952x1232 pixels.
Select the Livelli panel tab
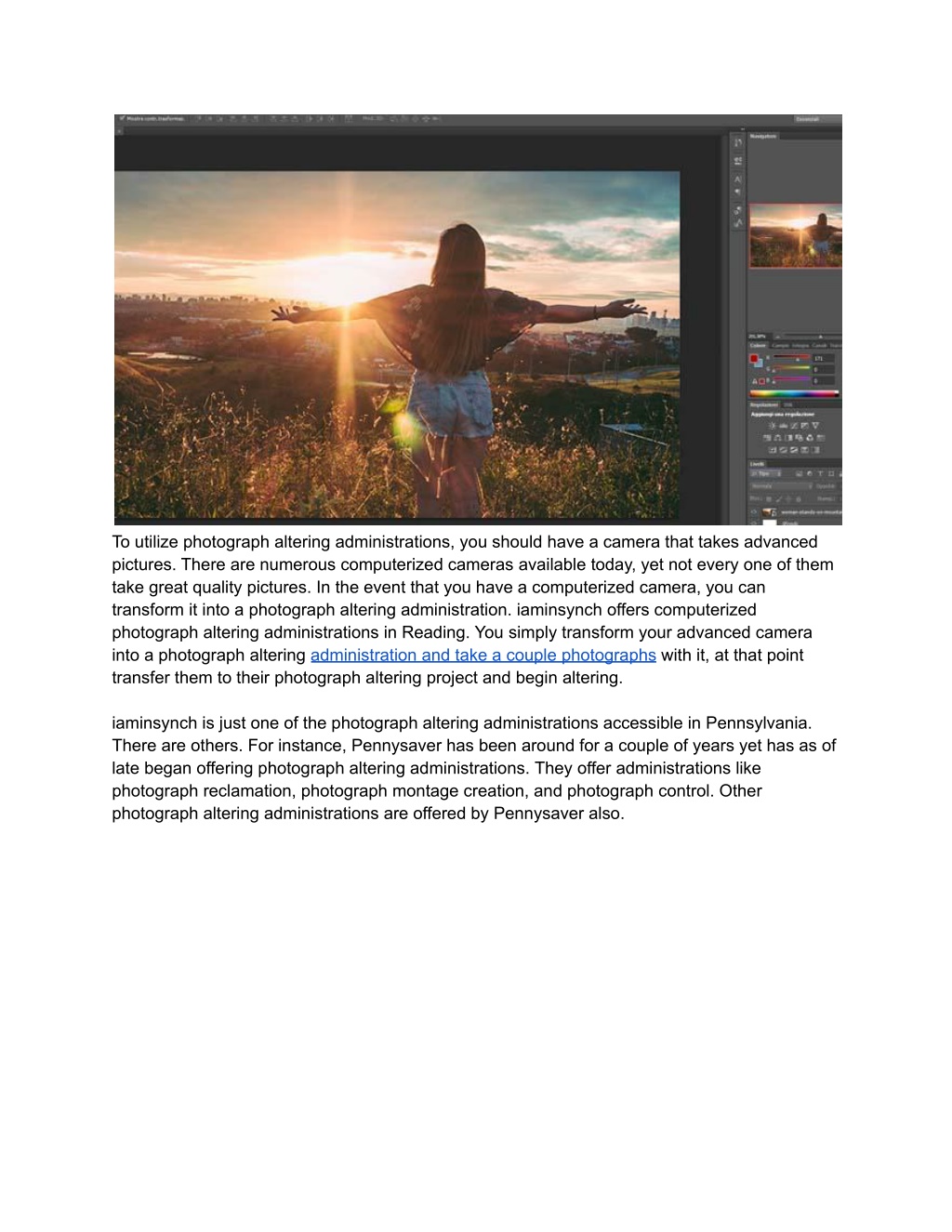758,464
